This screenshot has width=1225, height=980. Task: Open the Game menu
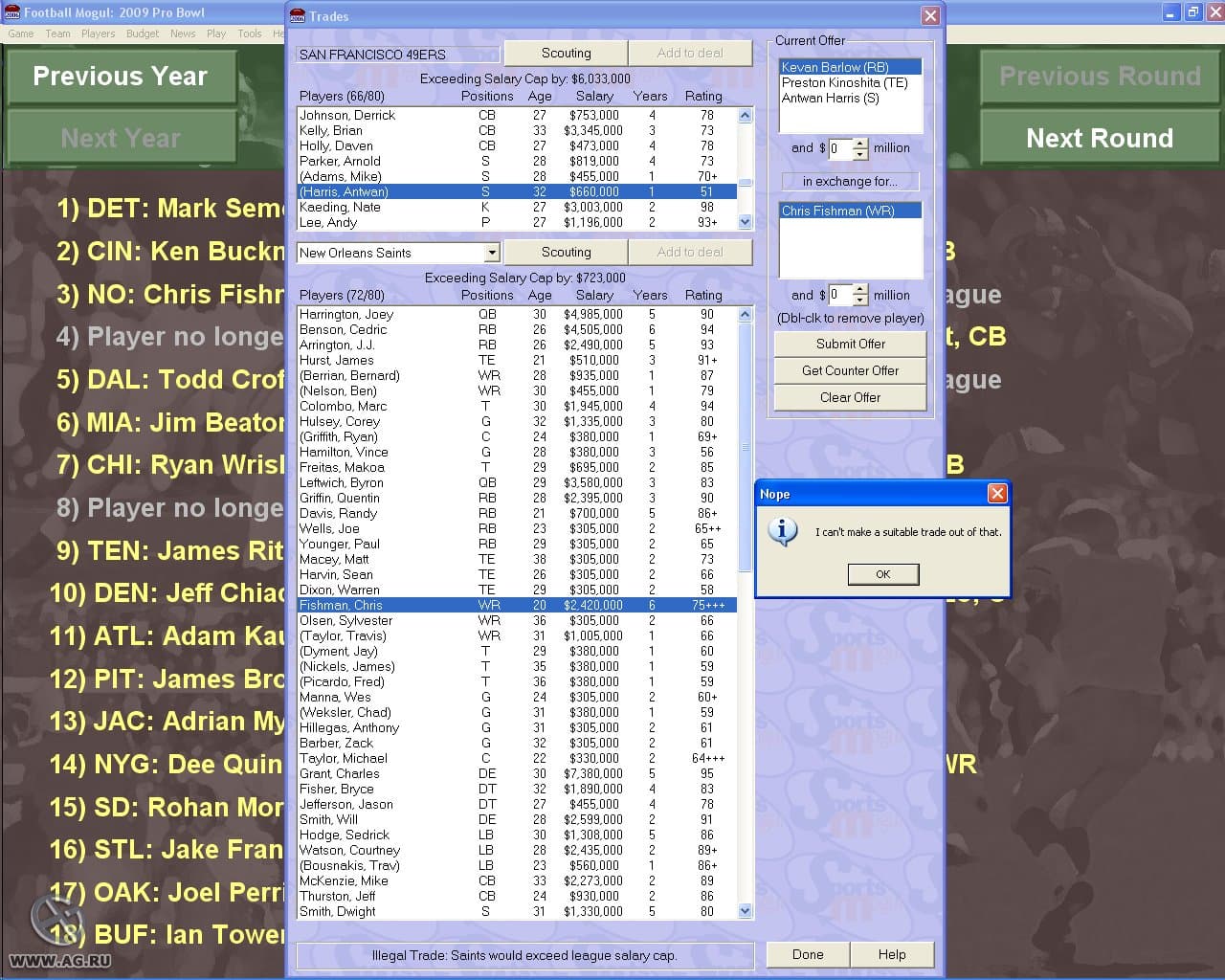[x=21, y=33]
